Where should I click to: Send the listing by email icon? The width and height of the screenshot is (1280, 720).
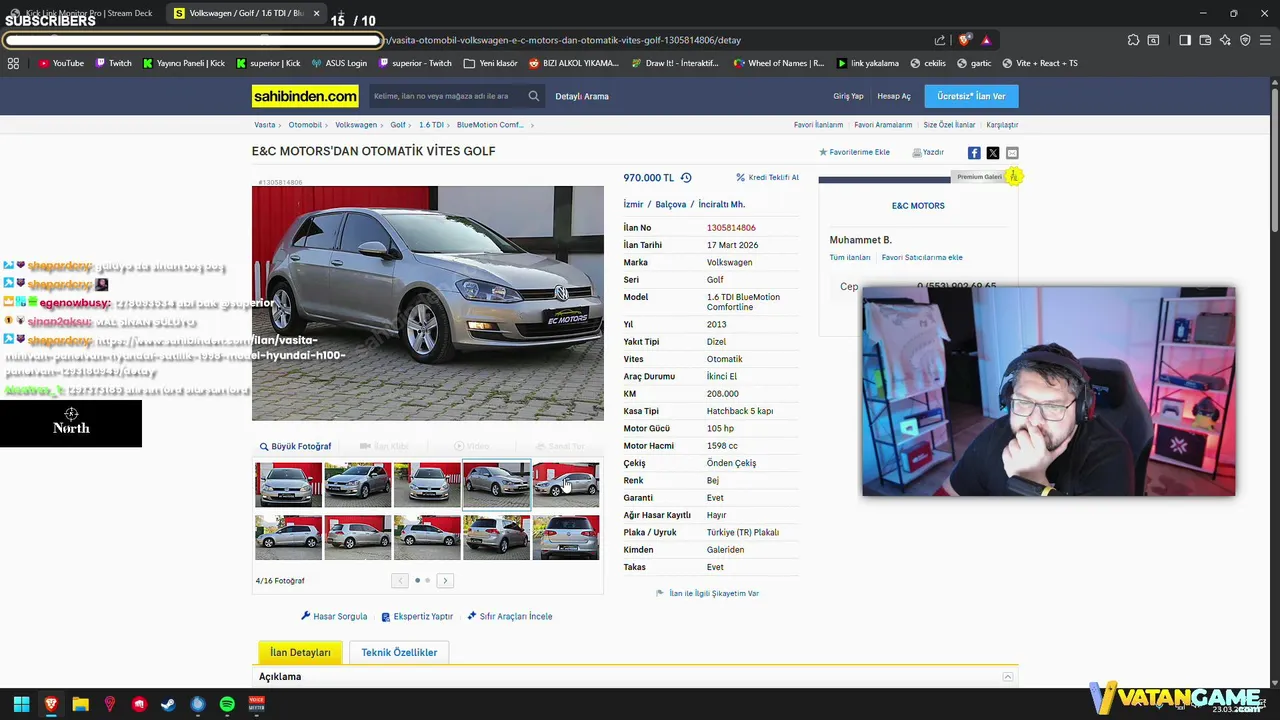1012,153
